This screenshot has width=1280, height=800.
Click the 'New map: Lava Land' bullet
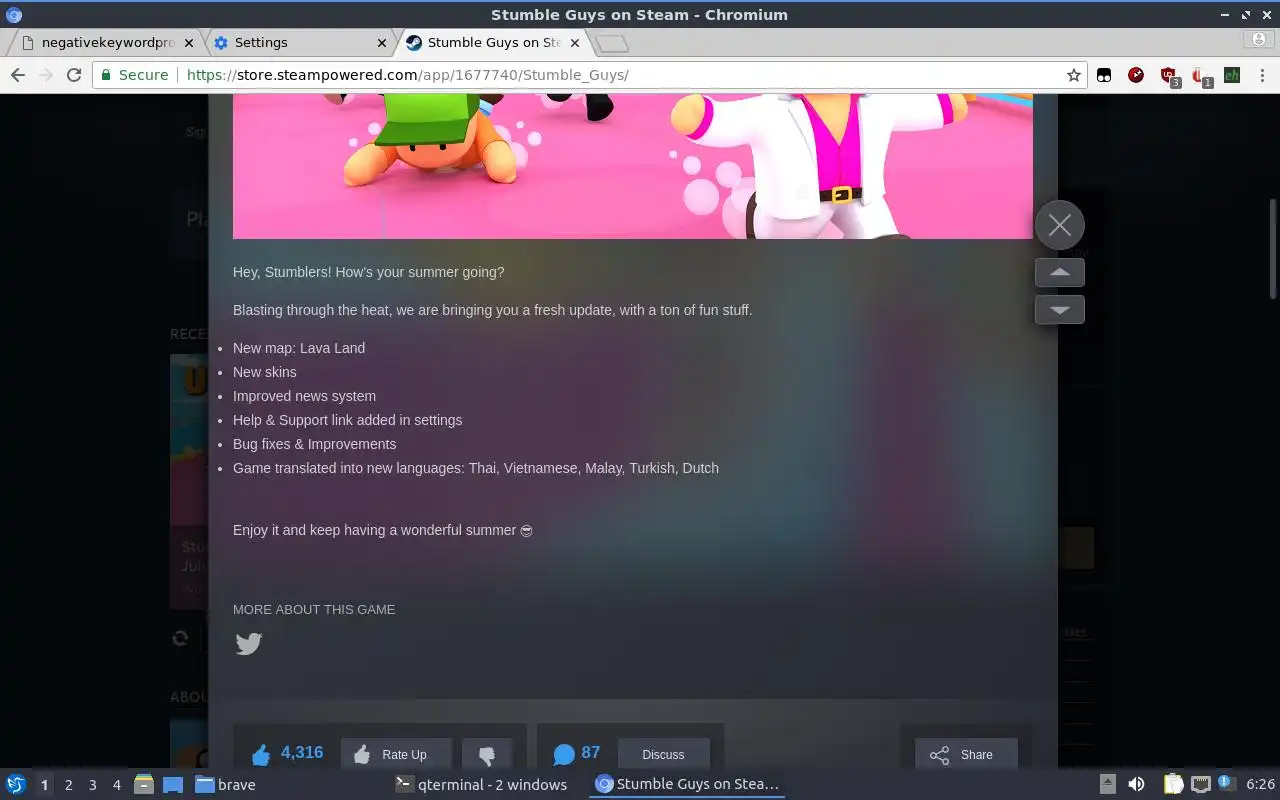click(299, 348)
